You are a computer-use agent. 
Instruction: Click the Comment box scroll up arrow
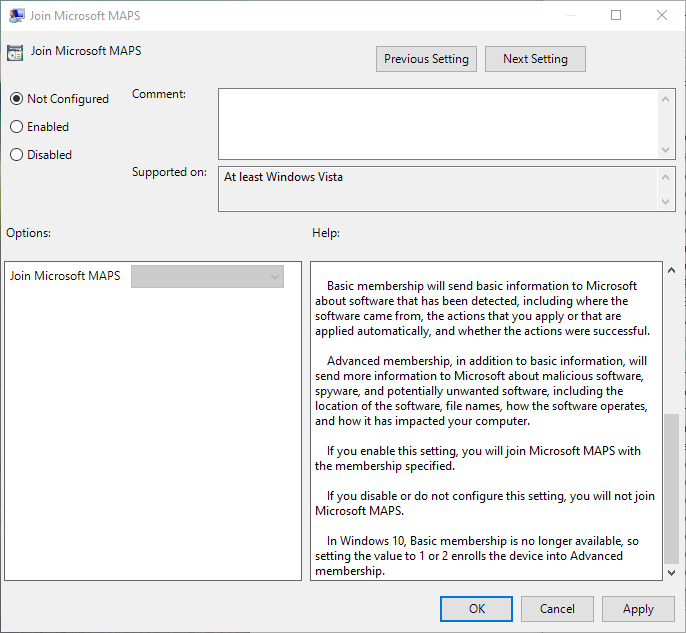[667, 98]
